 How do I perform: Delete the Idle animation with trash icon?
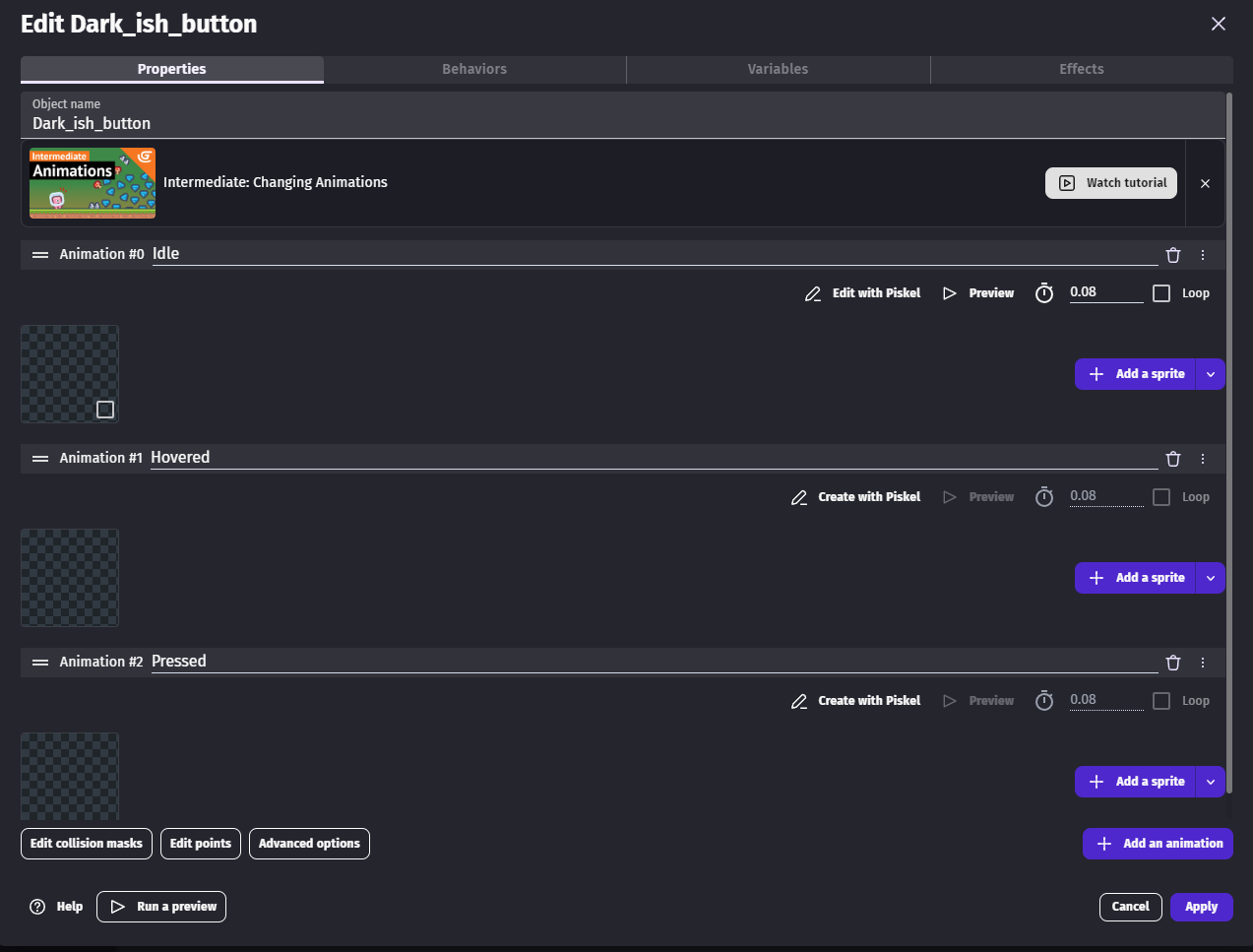(1172, 255)
